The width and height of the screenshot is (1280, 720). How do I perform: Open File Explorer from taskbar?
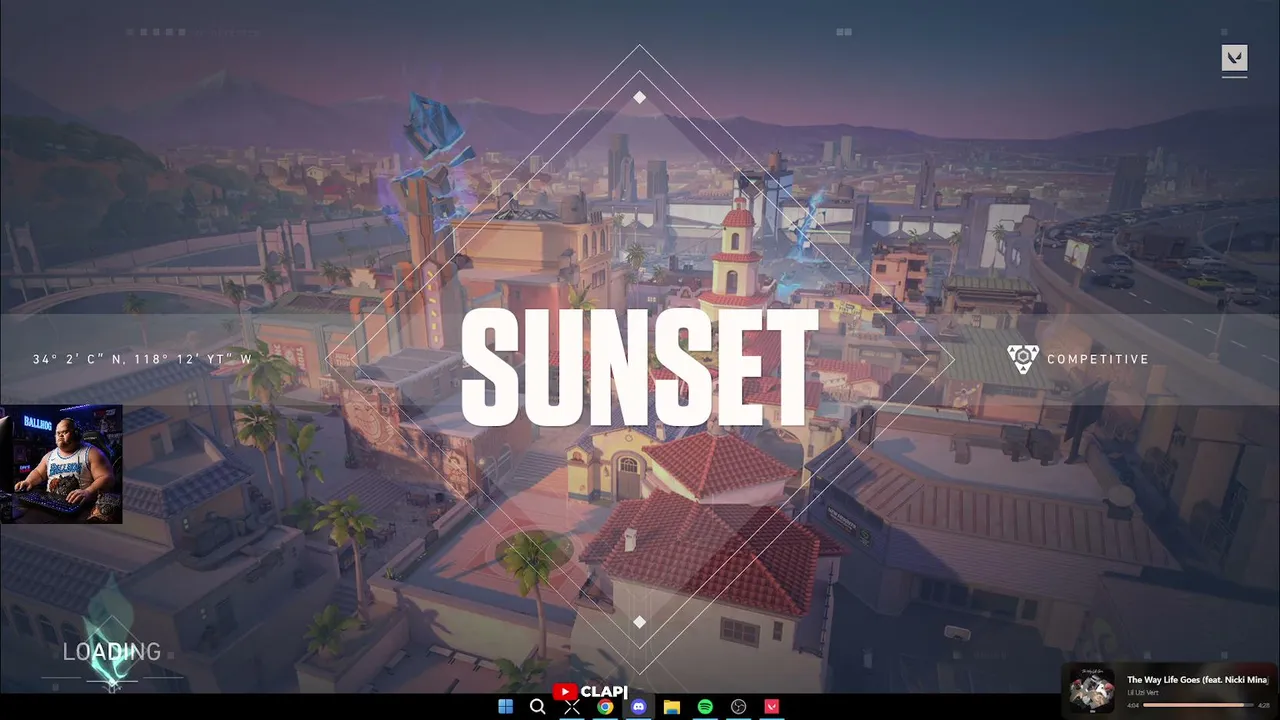click(x=672, y=707)
